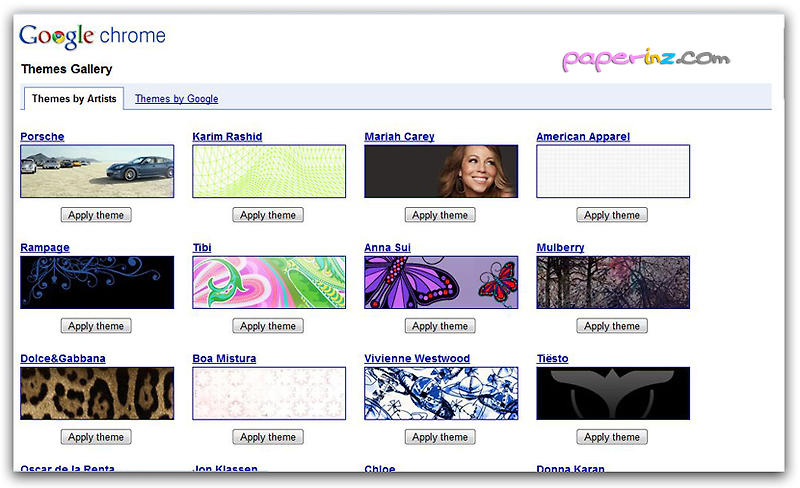Open the Boa Mistura theme link

point(224,358)
